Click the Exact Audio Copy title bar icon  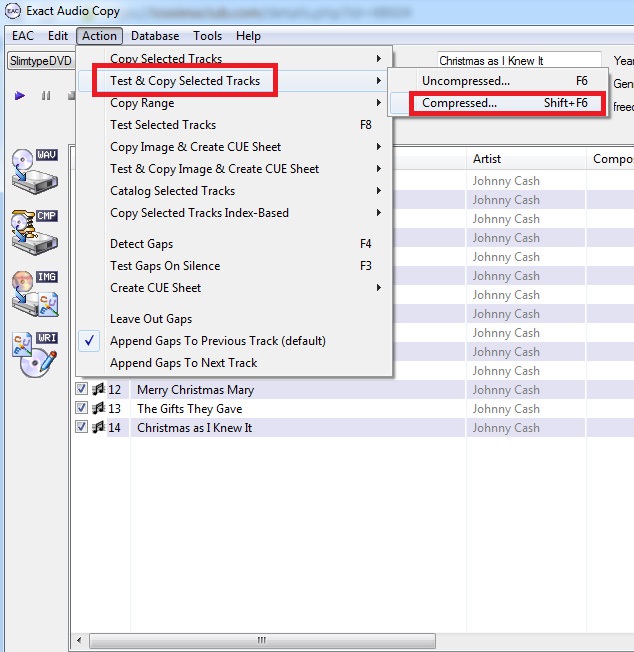coord(13,11)
